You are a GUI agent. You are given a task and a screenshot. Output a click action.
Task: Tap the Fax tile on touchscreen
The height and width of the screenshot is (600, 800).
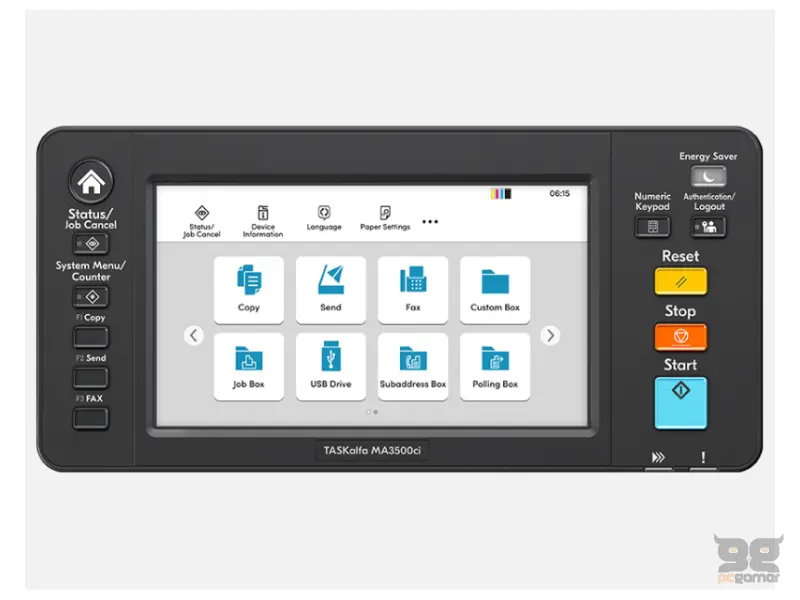pyautogui.click(x=413, y=290)
